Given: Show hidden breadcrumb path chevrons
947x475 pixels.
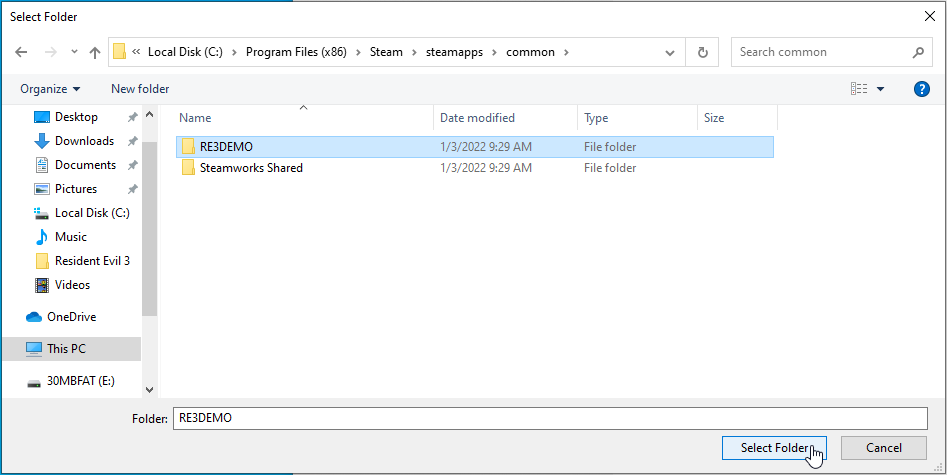Looking at the screenshot, I should (136, 52).
